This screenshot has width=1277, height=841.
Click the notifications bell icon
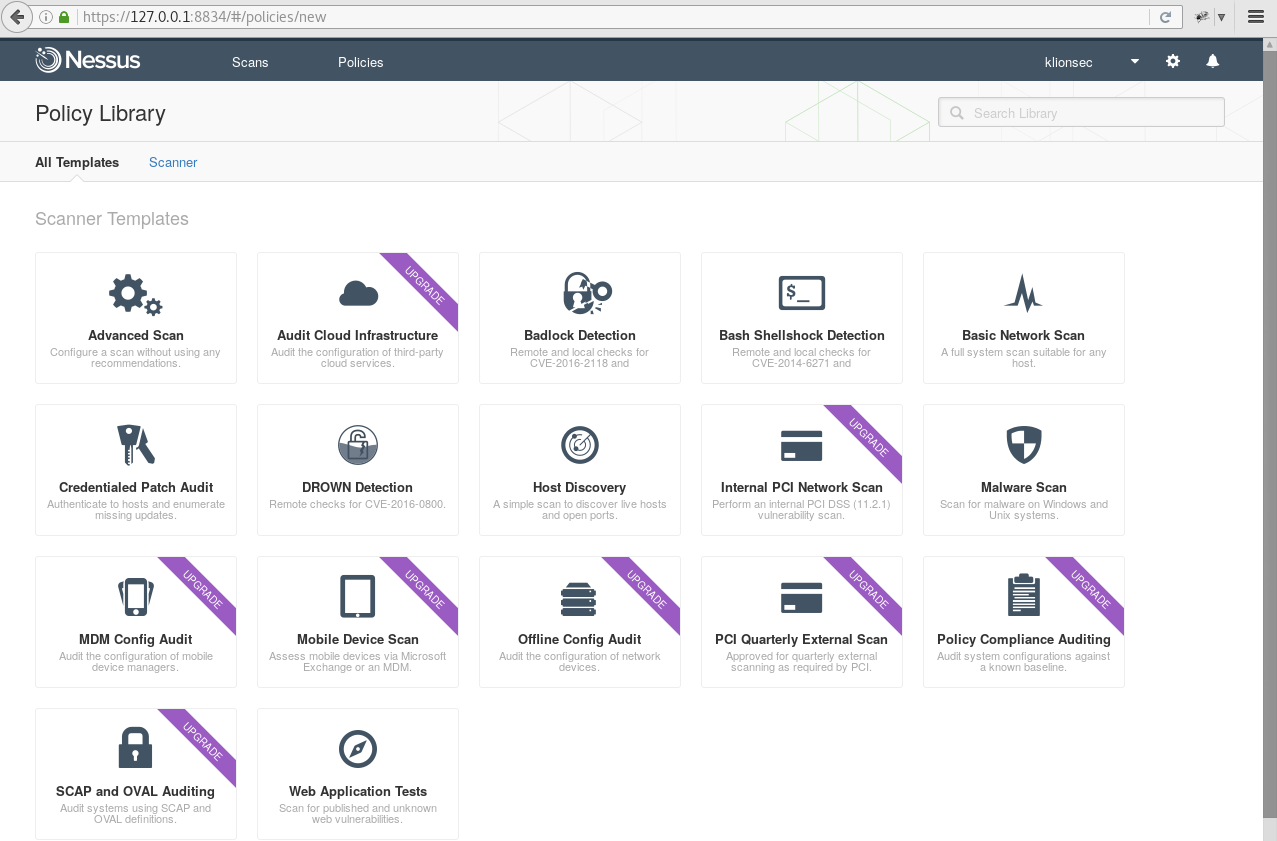click(1213, 62)
